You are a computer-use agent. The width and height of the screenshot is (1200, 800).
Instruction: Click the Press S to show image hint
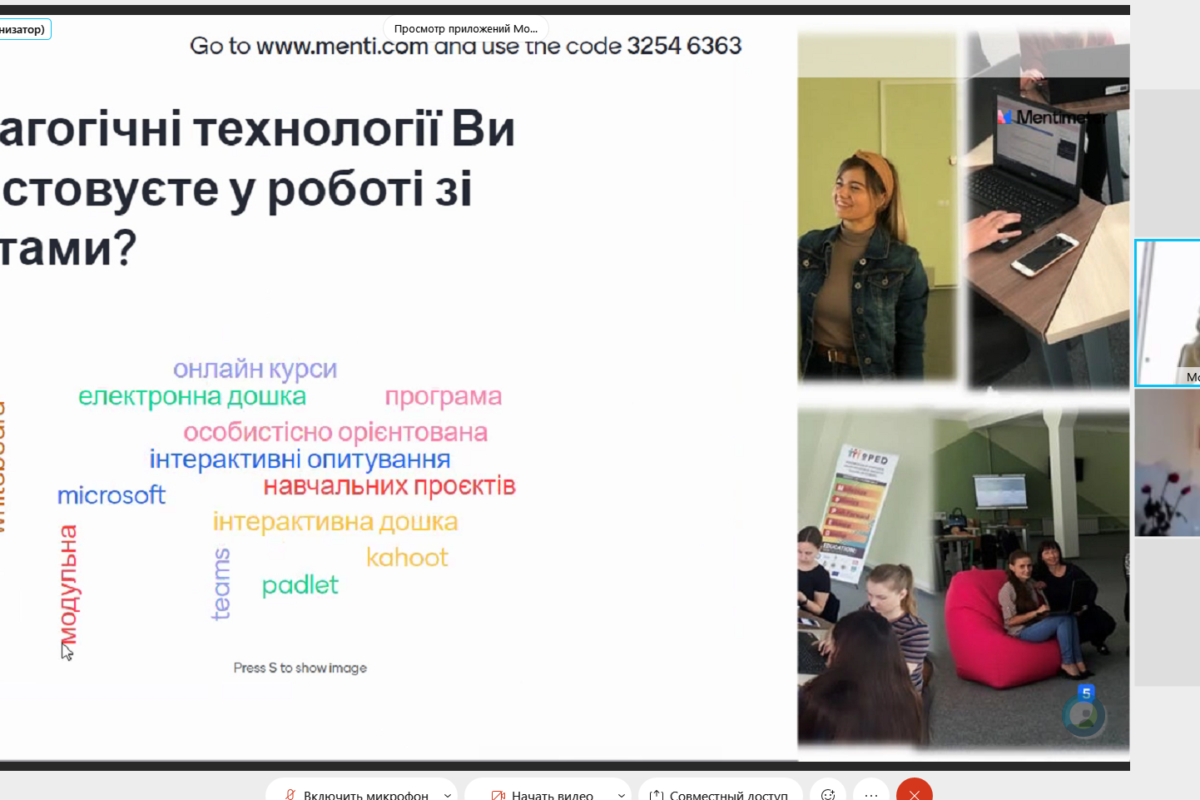pos(300,668)
